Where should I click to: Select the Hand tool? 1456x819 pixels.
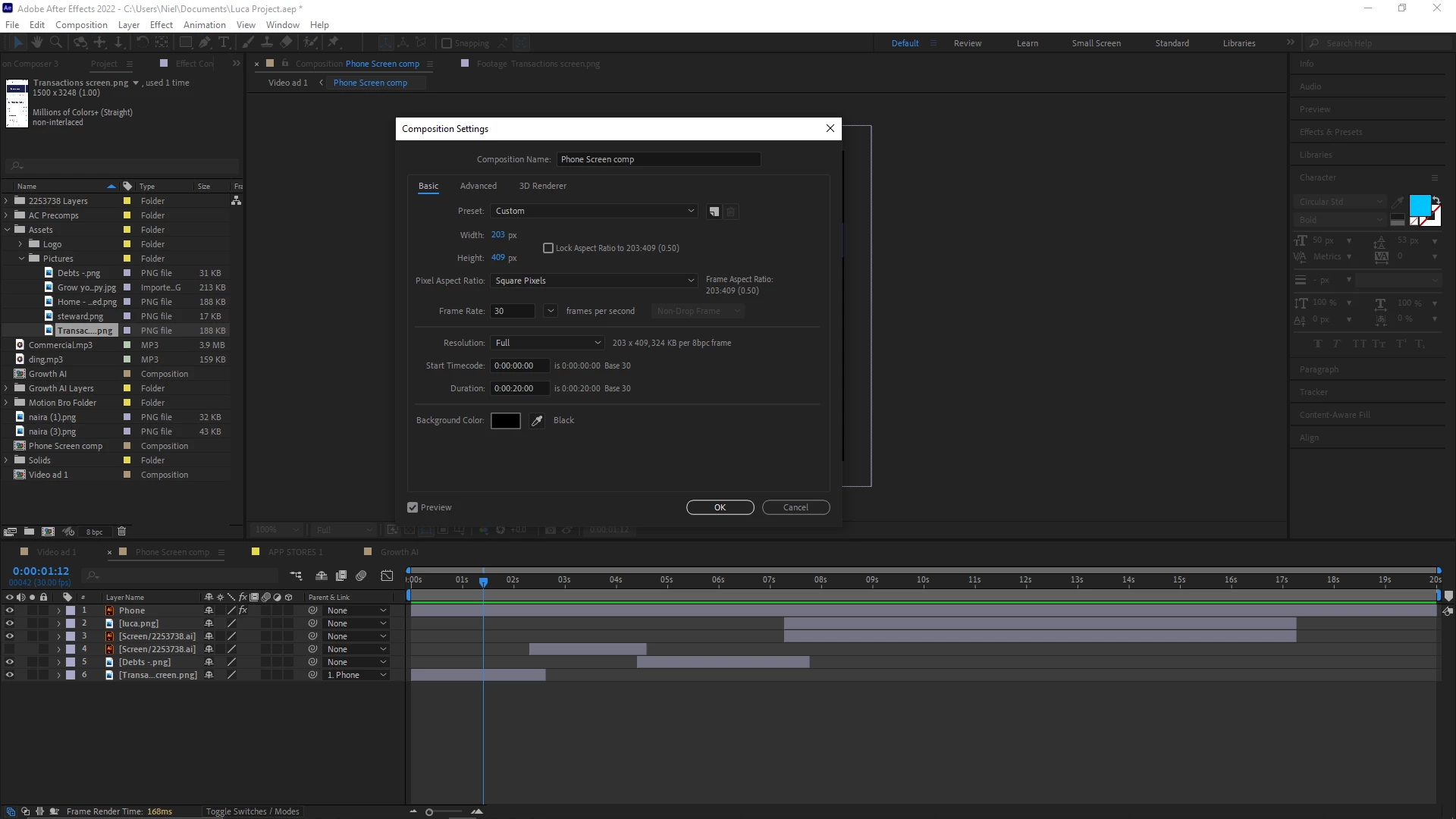36,43
